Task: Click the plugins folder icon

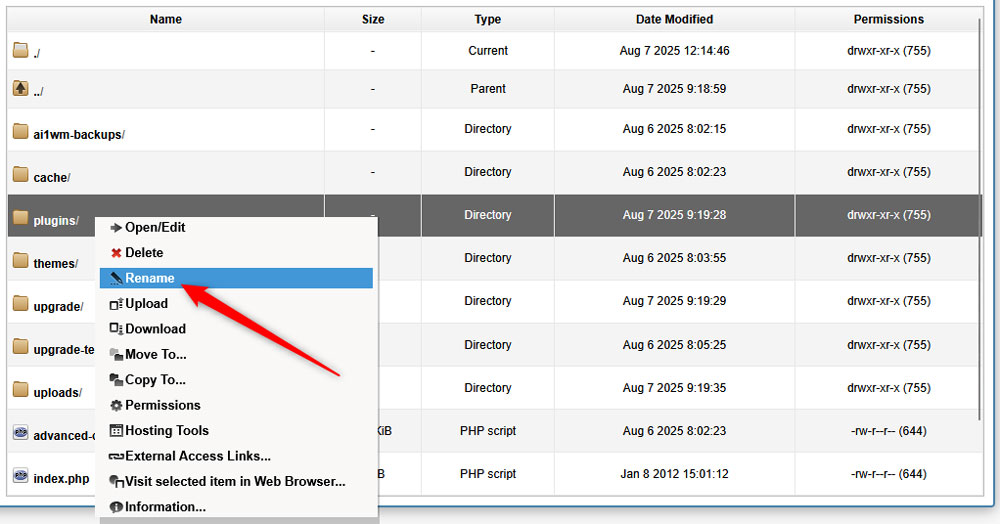Action: [x=20, y=217]
